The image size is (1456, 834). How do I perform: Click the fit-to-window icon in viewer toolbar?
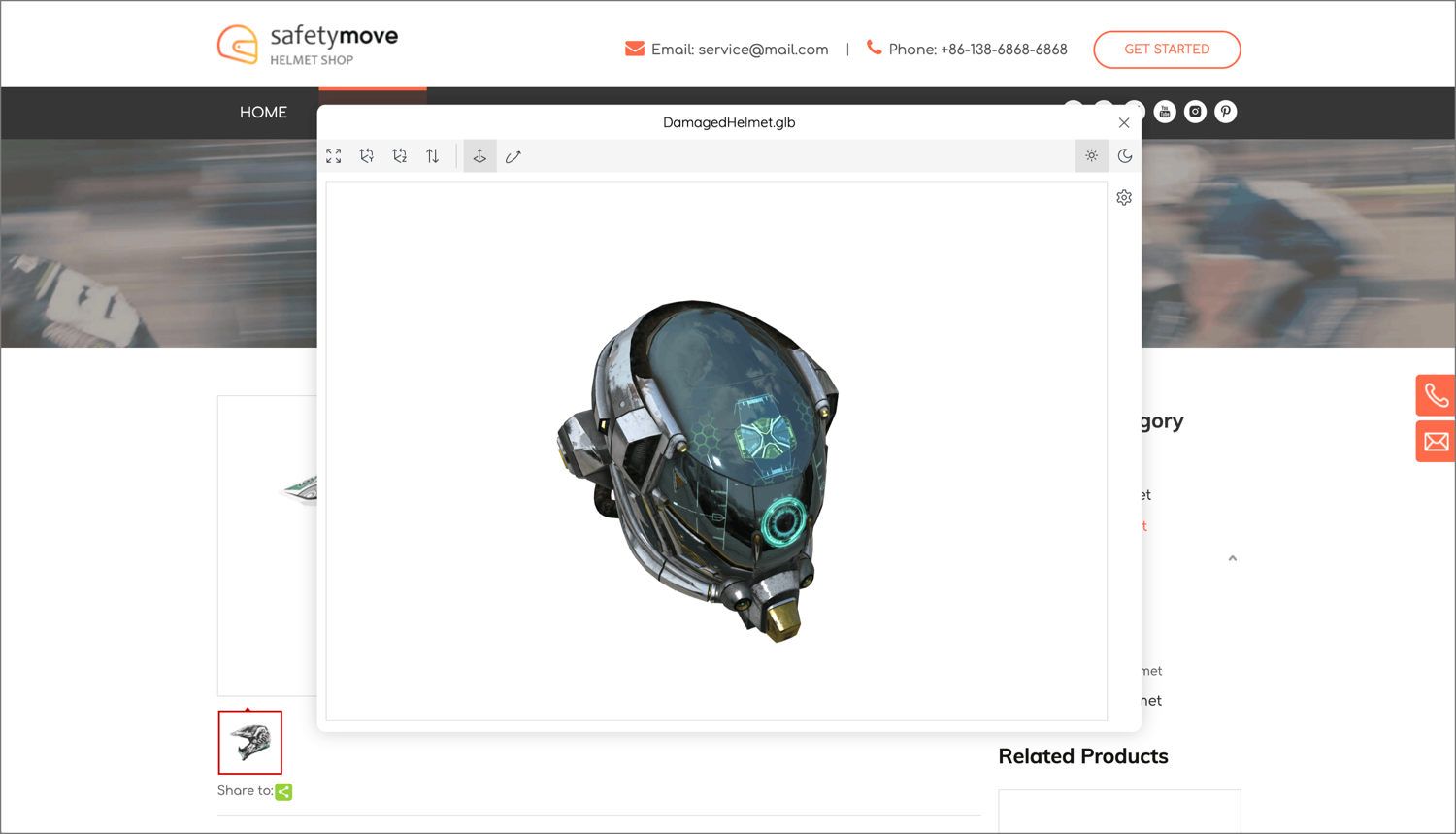(334, 156)
